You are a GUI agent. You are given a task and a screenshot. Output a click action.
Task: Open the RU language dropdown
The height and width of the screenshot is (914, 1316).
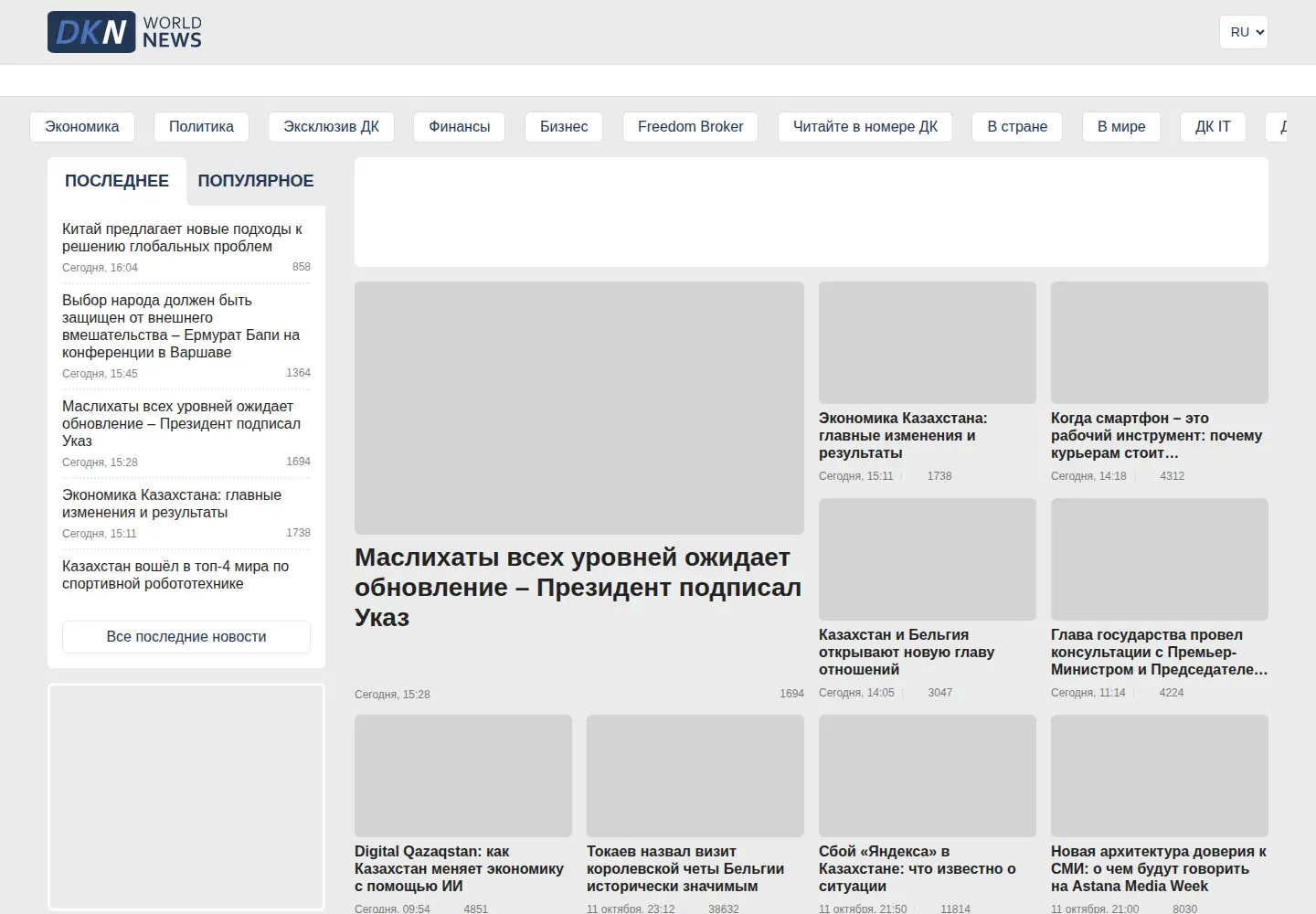(x=1243, y=32)
